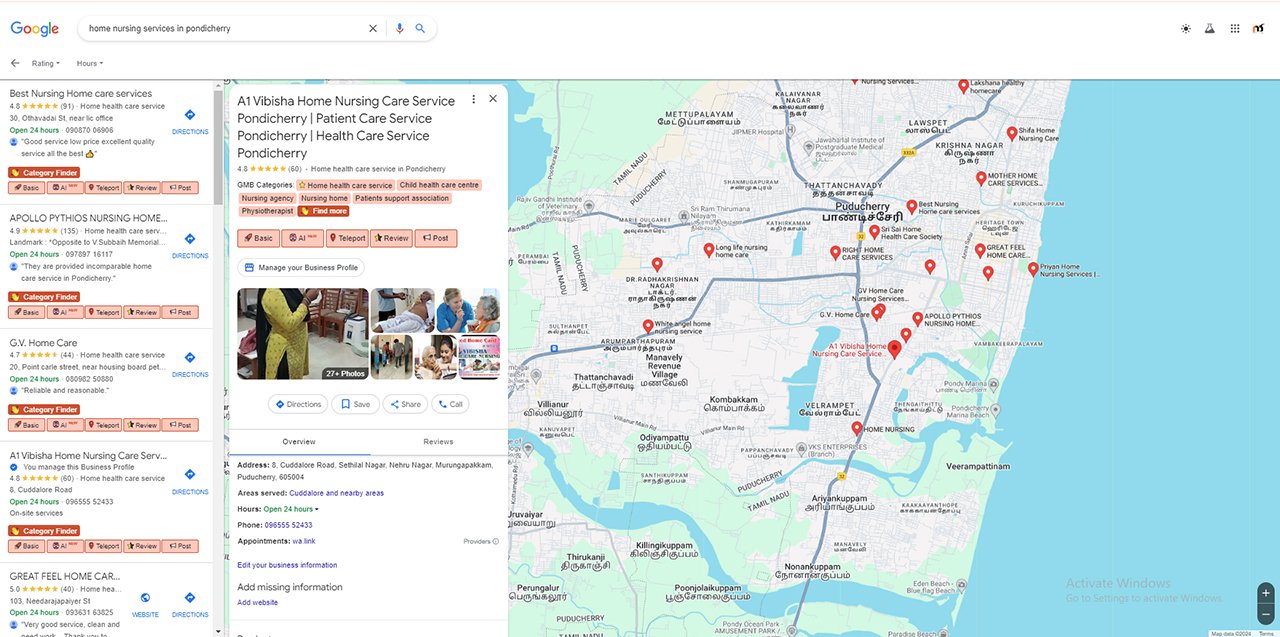Select Shifa Home Nursing Services map pin

click(x=1012, y=133)
